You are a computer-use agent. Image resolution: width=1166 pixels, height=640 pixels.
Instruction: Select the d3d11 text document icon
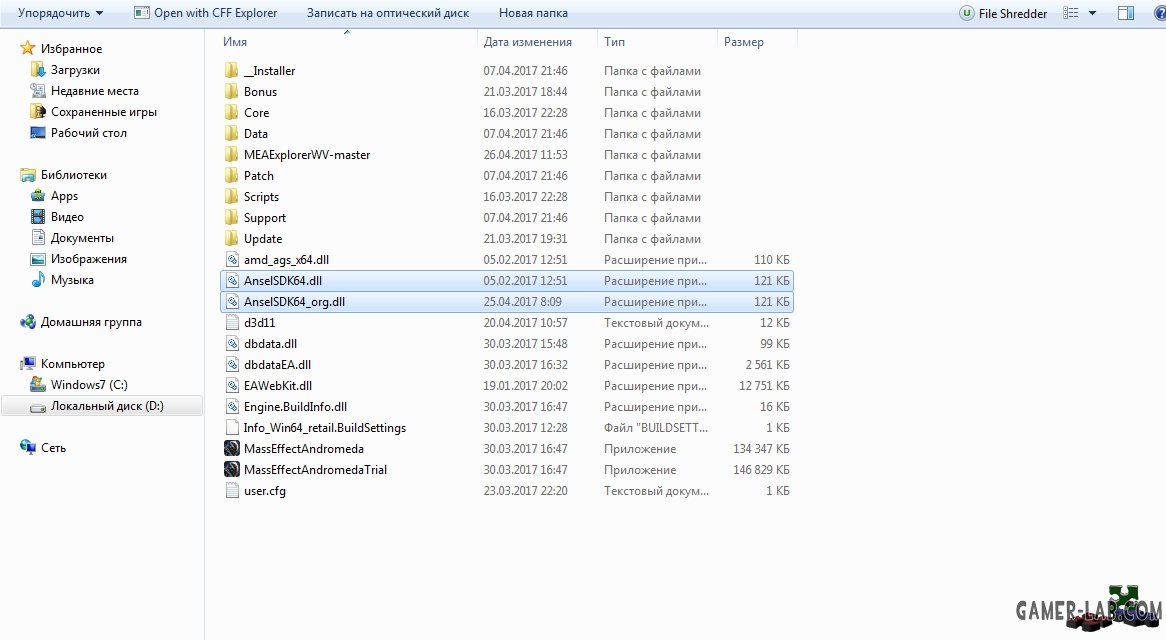[232, 323]
